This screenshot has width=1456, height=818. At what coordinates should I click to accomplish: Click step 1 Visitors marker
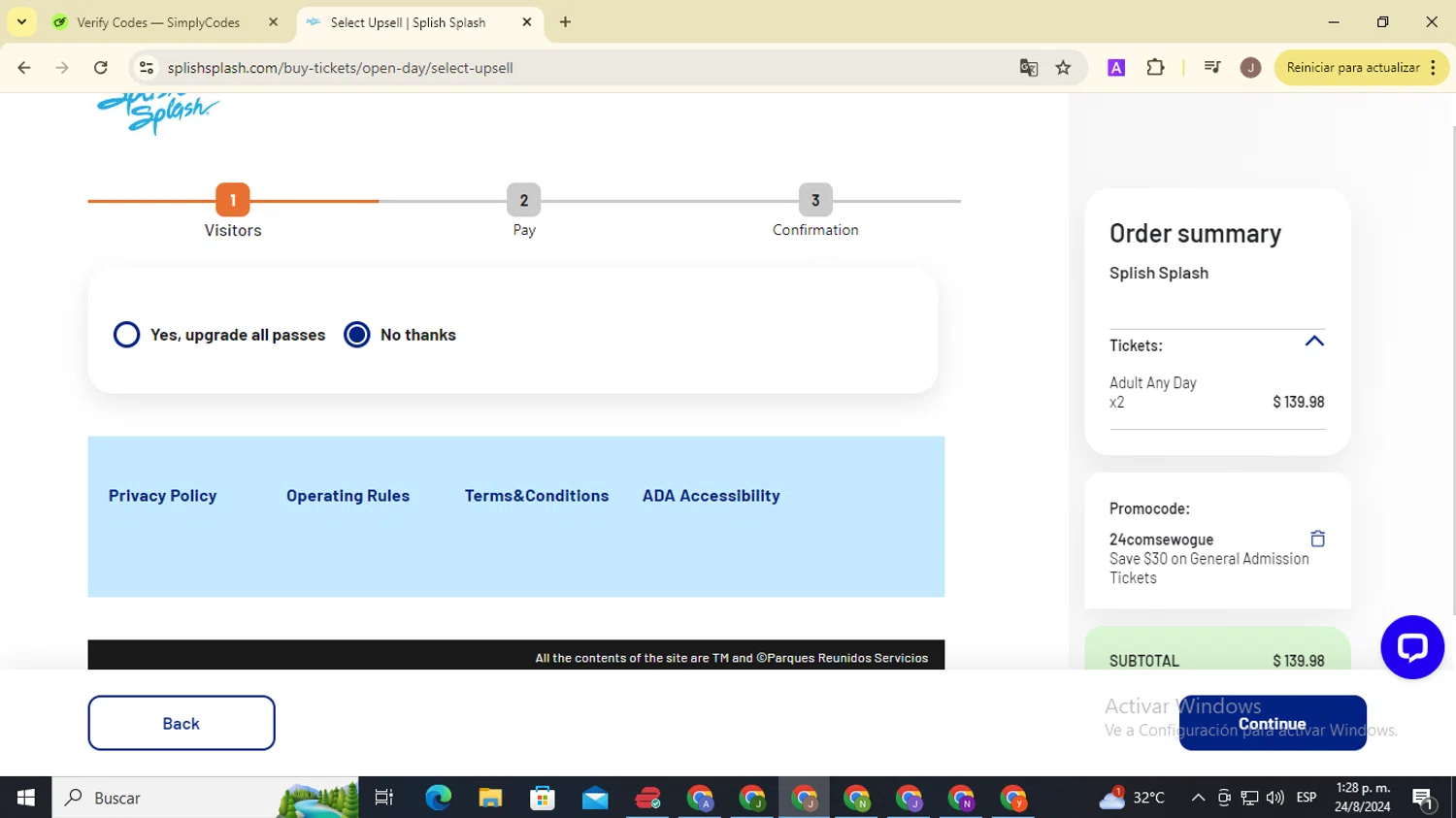click(233, 200)
